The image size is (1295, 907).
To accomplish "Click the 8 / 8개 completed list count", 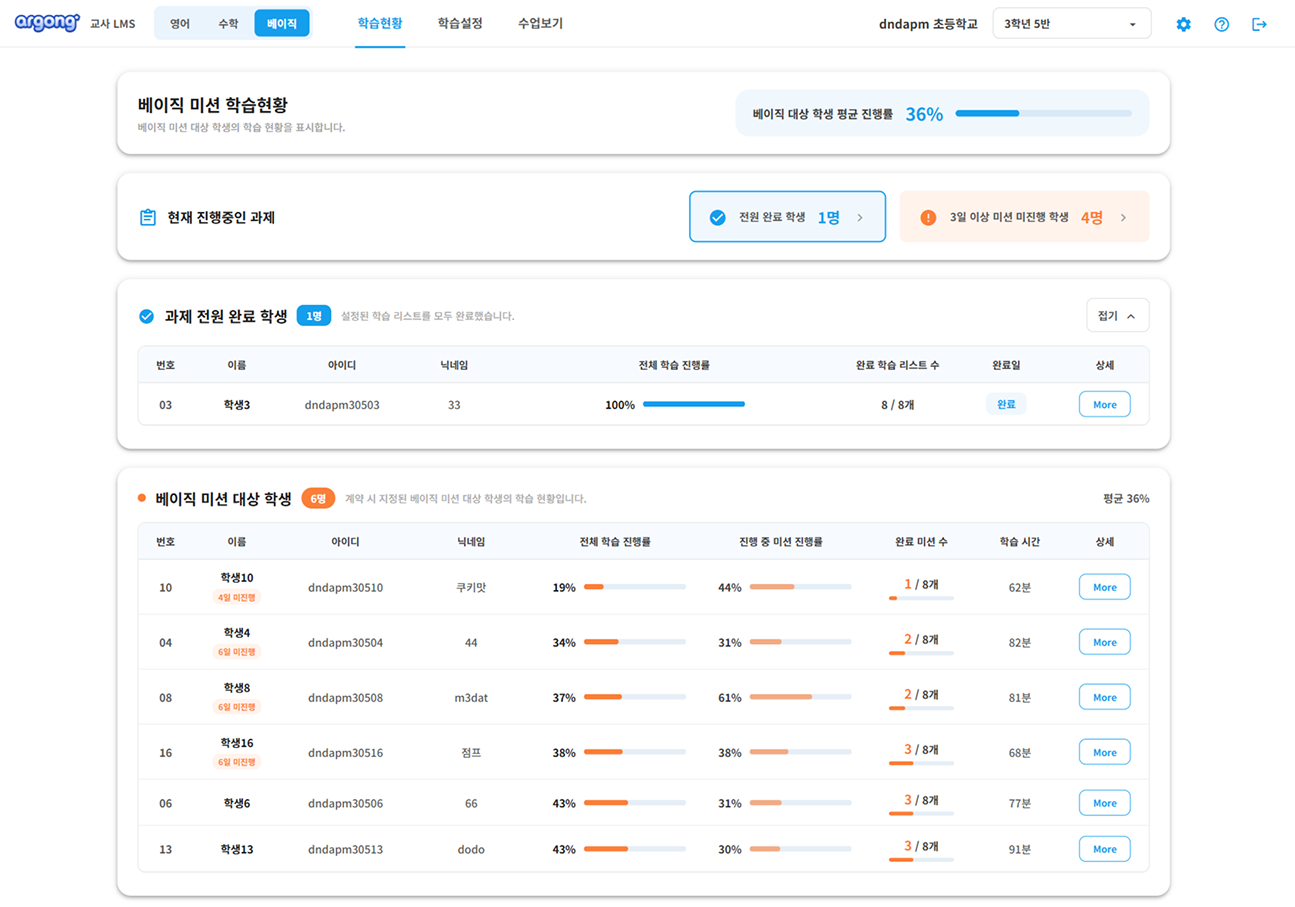I will (898, 405).
